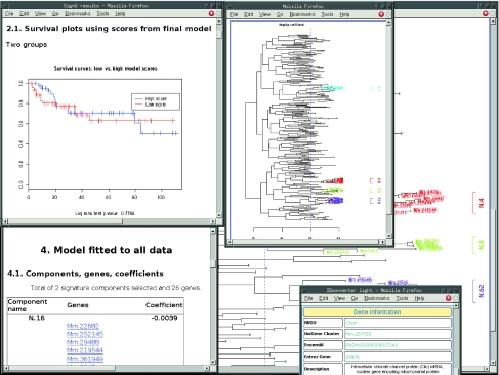Click the red stop icon in rightmost background window

486,13
